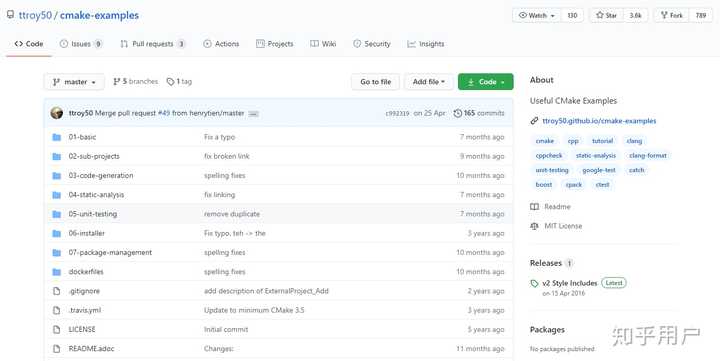Open the Pull requests tab
The width and height of the screenshot is (720, 361).
point(152,44)
